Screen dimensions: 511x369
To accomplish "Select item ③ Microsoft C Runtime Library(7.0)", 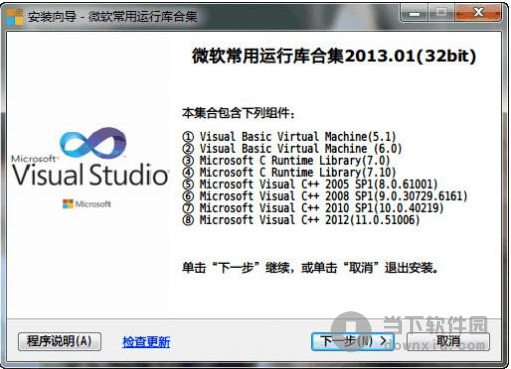I will tap(286, 161).
